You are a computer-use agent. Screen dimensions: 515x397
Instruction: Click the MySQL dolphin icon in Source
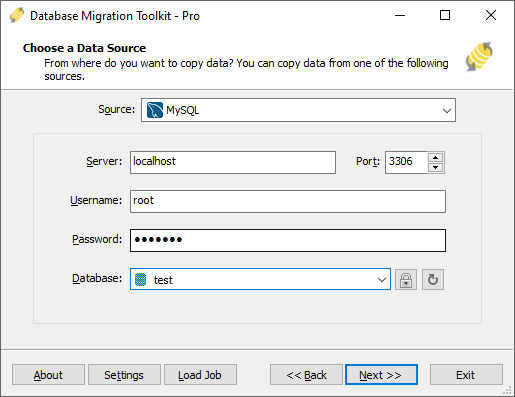[x=155, y=110]
